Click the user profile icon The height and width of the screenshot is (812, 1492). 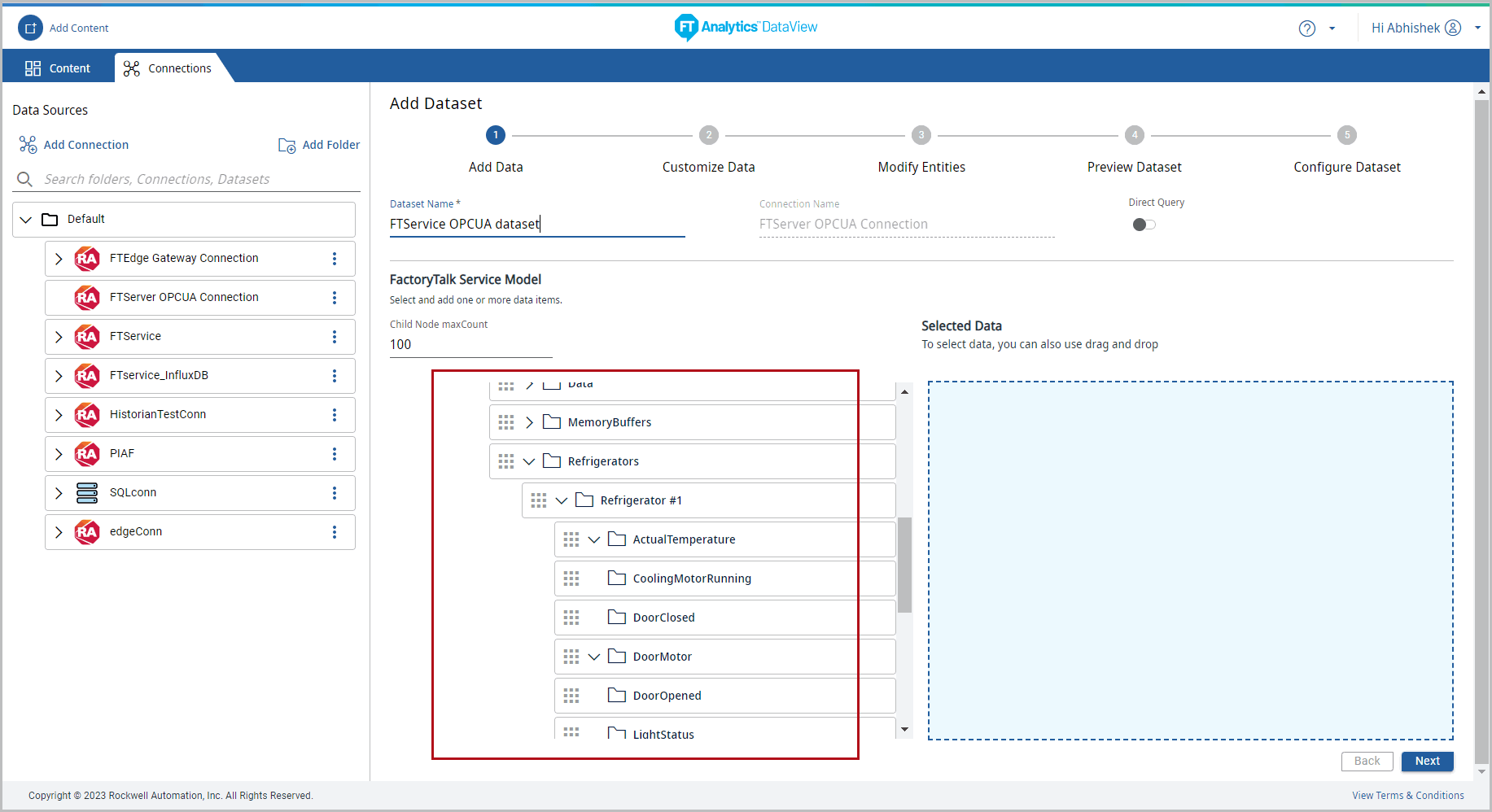pos(1453,28)
